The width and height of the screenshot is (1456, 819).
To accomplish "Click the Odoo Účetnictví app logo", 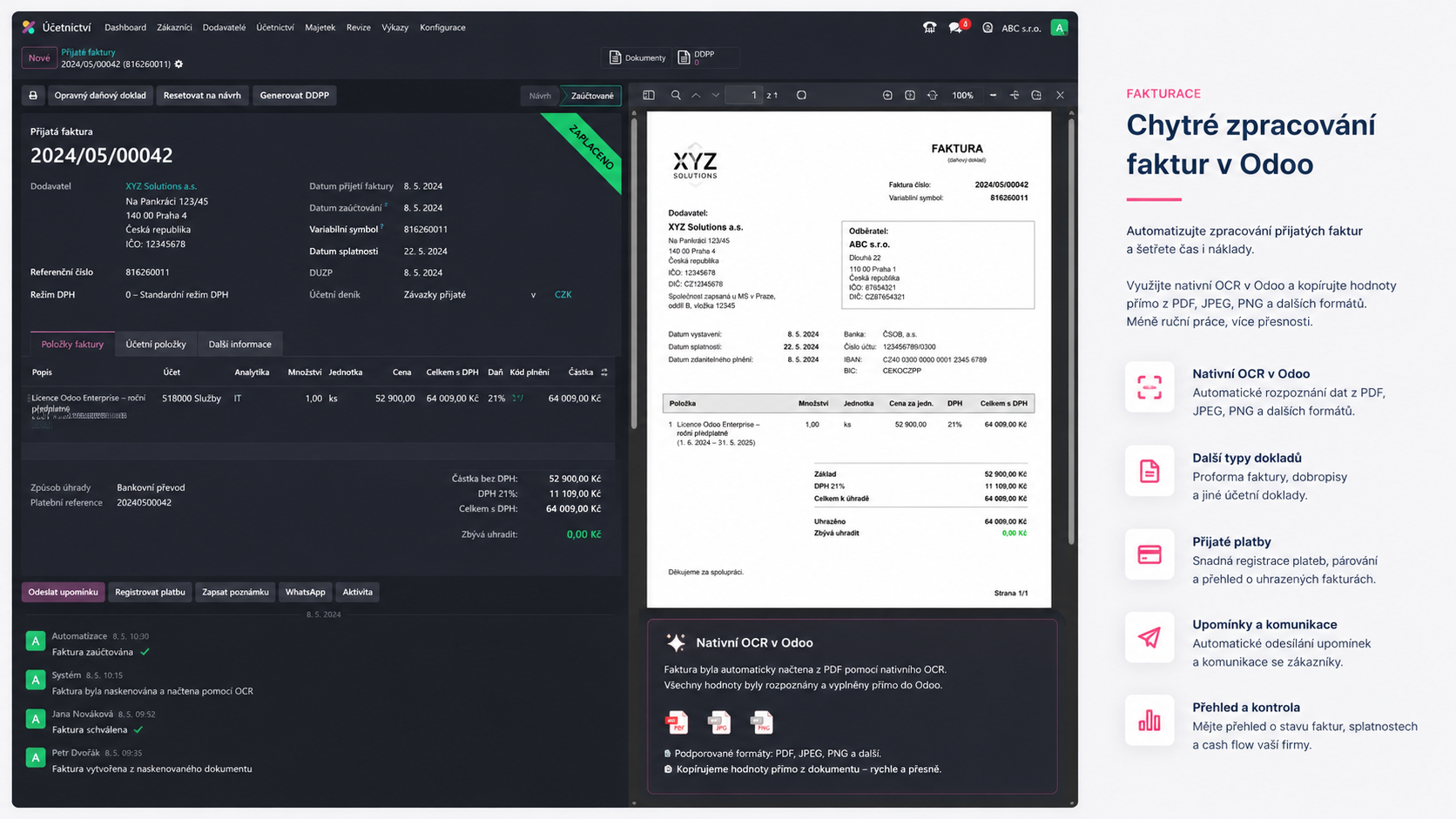I will pos(29,28).
